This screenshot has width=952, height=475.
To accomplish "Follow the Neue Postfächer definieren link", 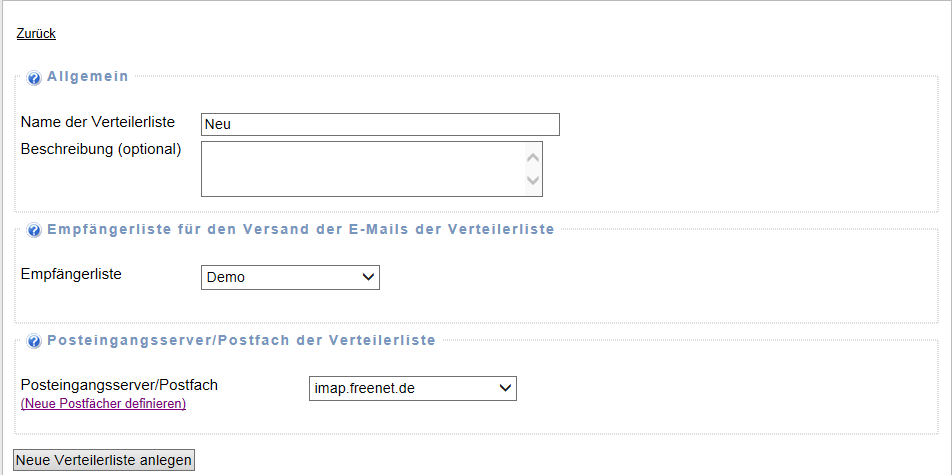I will [x=103, y=404].
